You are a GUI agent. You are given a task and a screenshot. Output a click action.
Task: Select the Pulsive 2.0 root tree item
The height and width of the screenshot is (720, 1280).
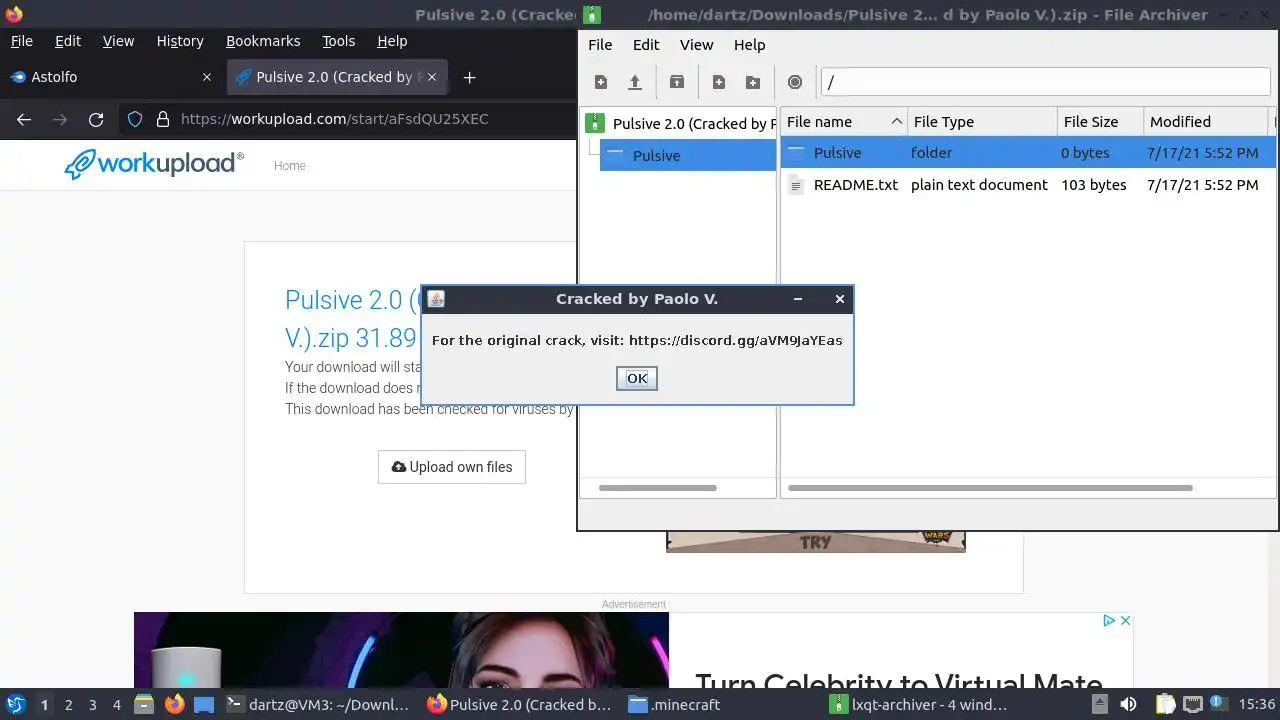pyautogui.click(x=679, y=123)
